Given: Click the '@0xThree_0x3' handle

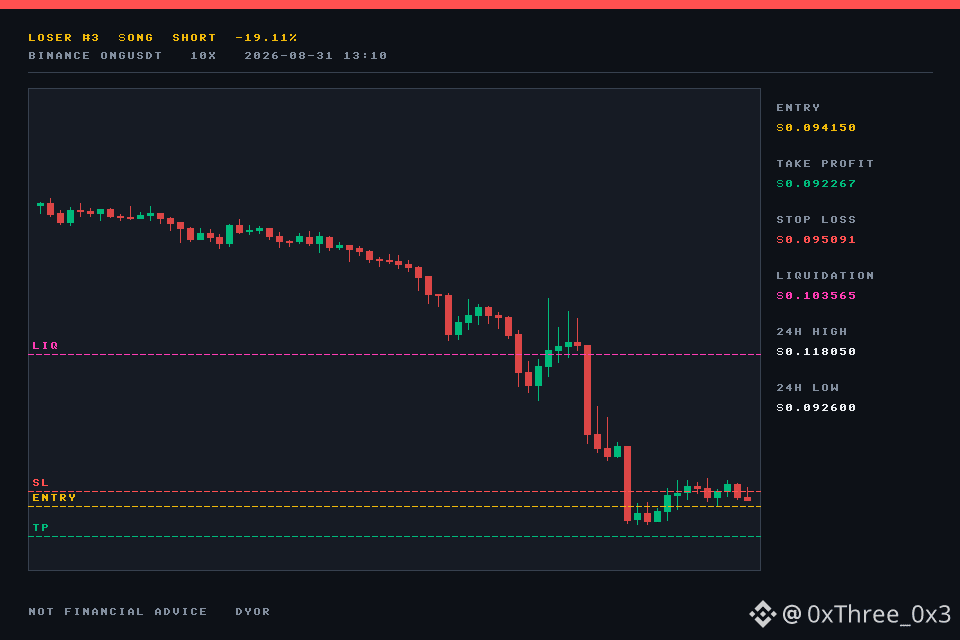Looking at the screenshot, I should click(866, 614).
